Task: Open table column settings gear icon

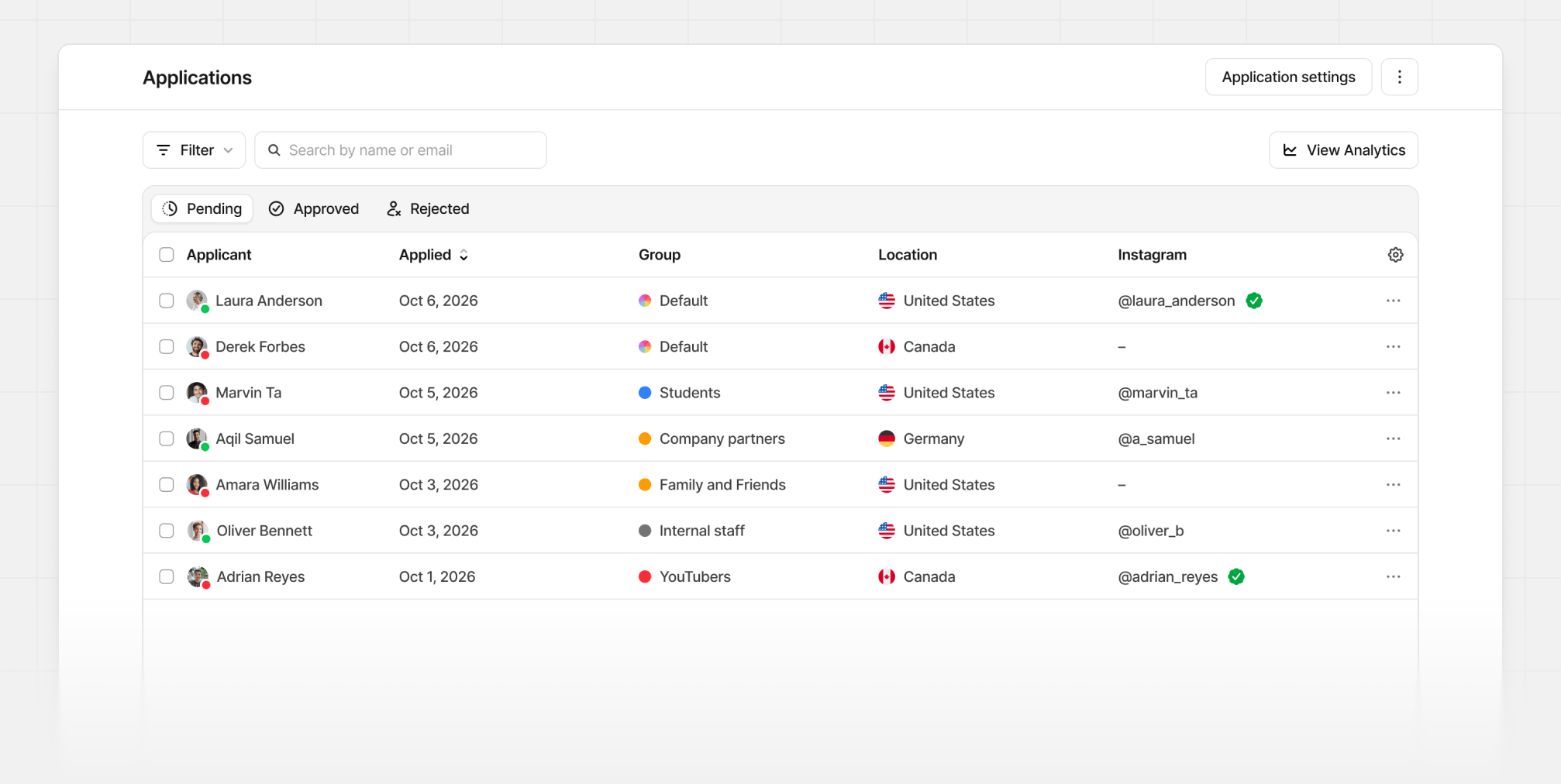Action: pos(1395,255)
